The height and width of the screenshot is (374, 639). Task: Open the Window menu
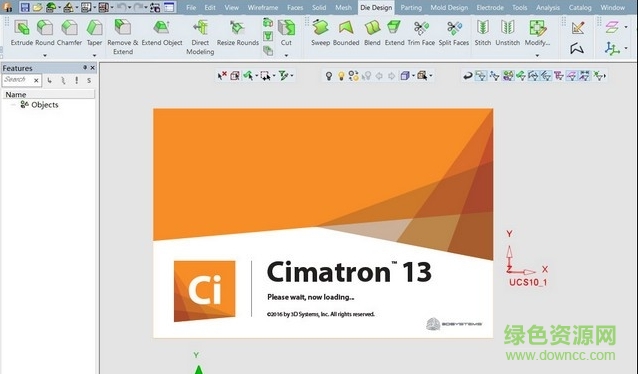click(x=613, y=7)
